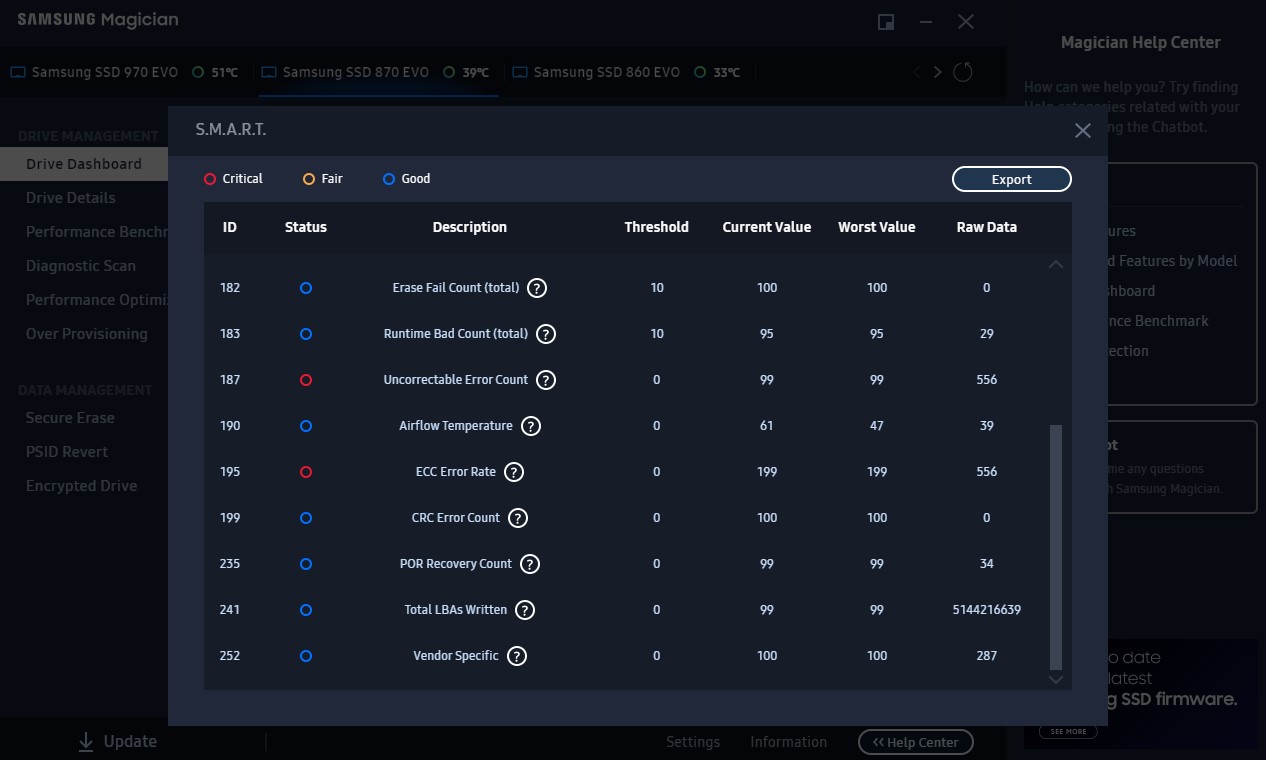1266x760 pixels.
Task: Click the 970 EVO drive icon
Action: 18,72
